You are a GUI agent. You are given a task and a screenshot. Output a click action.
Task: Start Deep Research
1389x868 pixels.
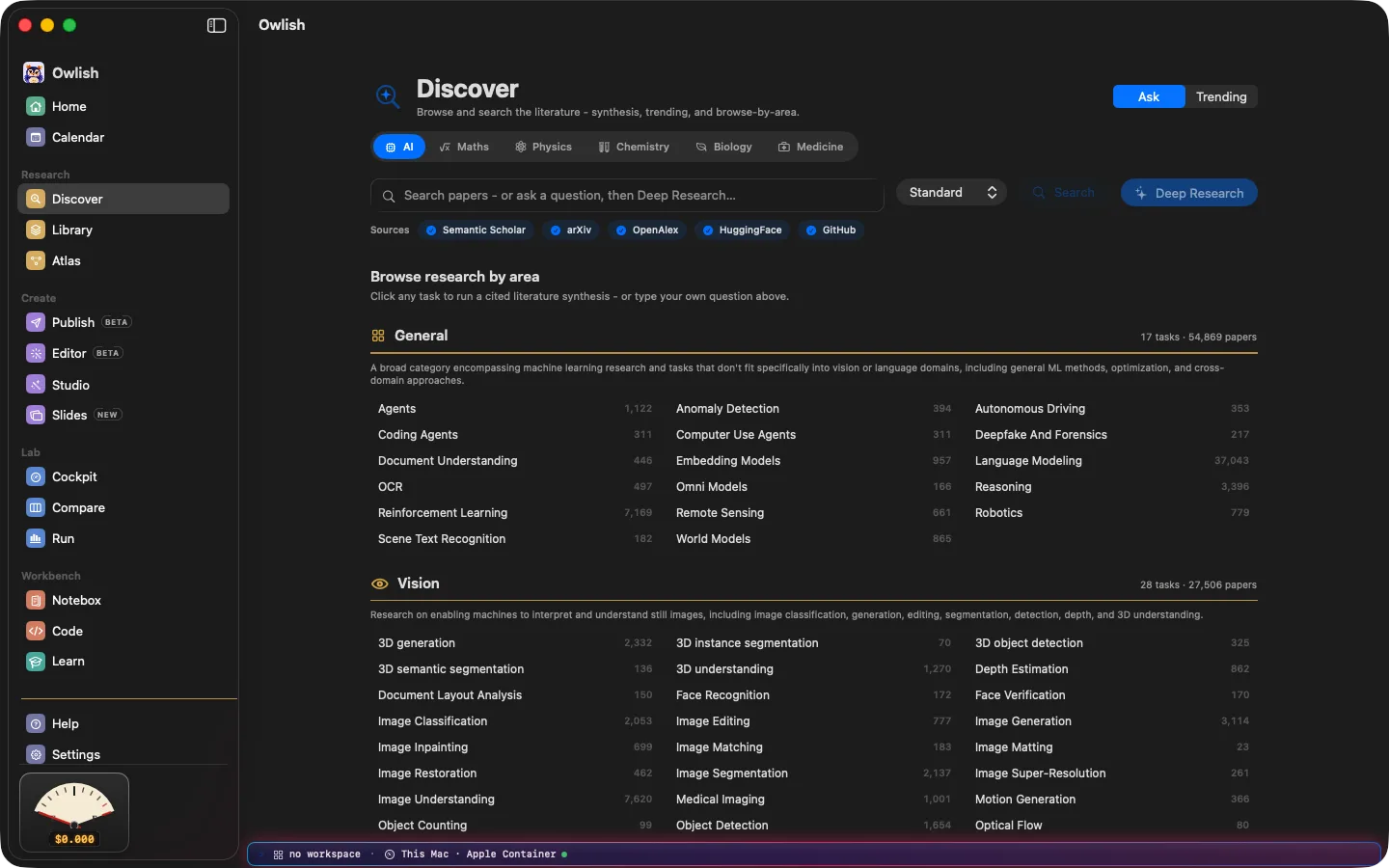click(x=1189, y=193)
